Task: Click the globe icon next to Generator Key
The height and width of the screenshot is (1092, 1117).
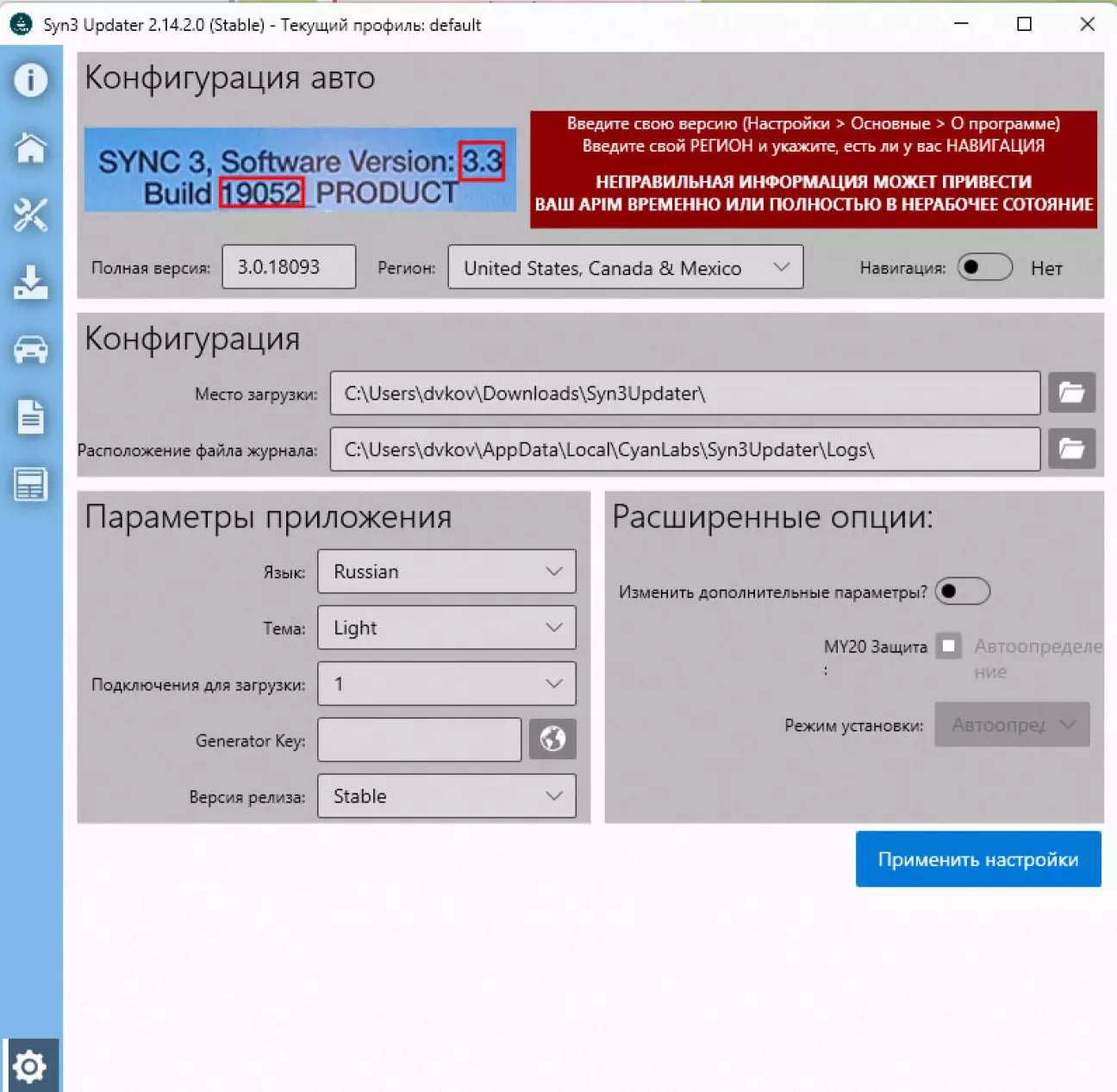Action: point(552,739)
